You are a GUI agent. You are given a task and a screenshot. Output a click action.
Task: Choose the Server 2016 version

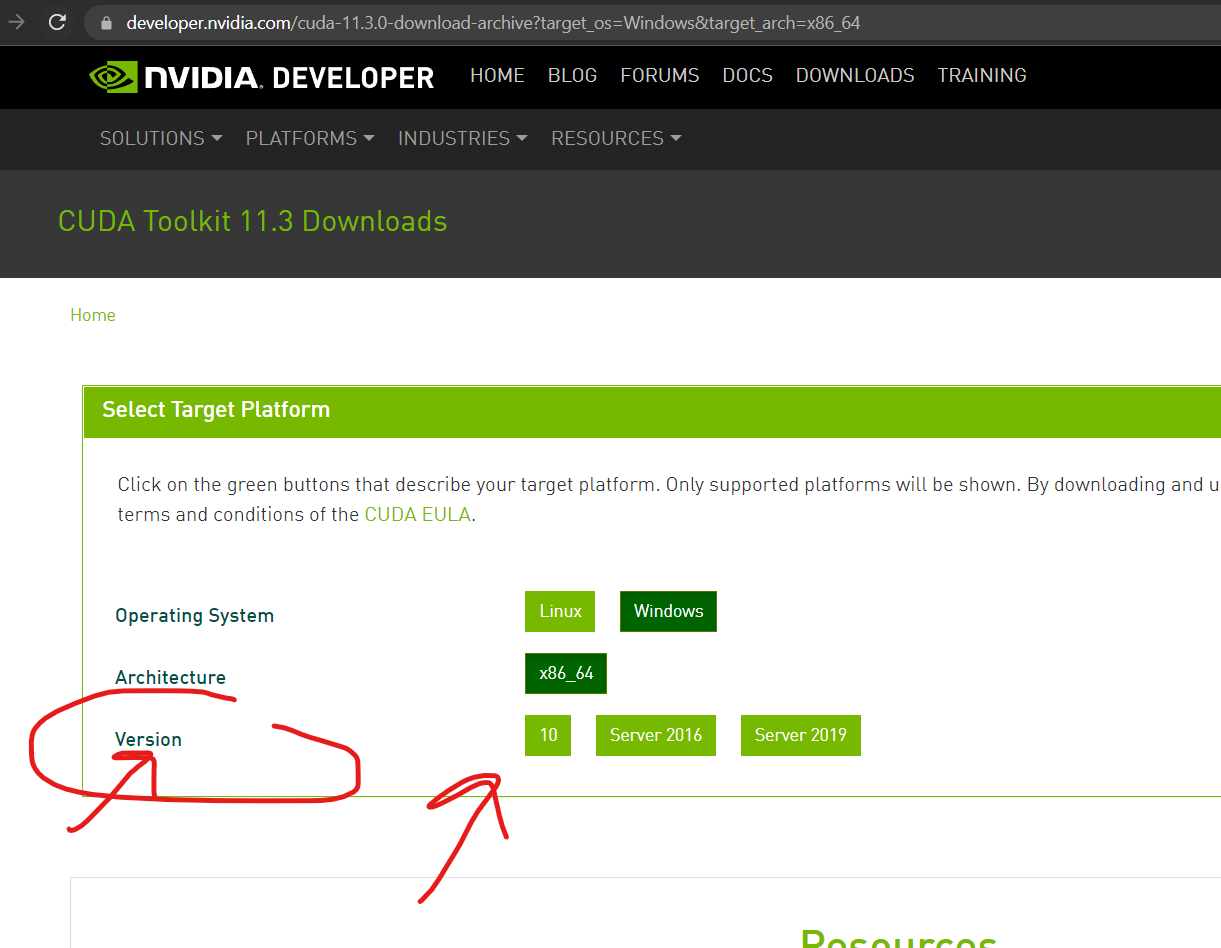coord(656,735)
